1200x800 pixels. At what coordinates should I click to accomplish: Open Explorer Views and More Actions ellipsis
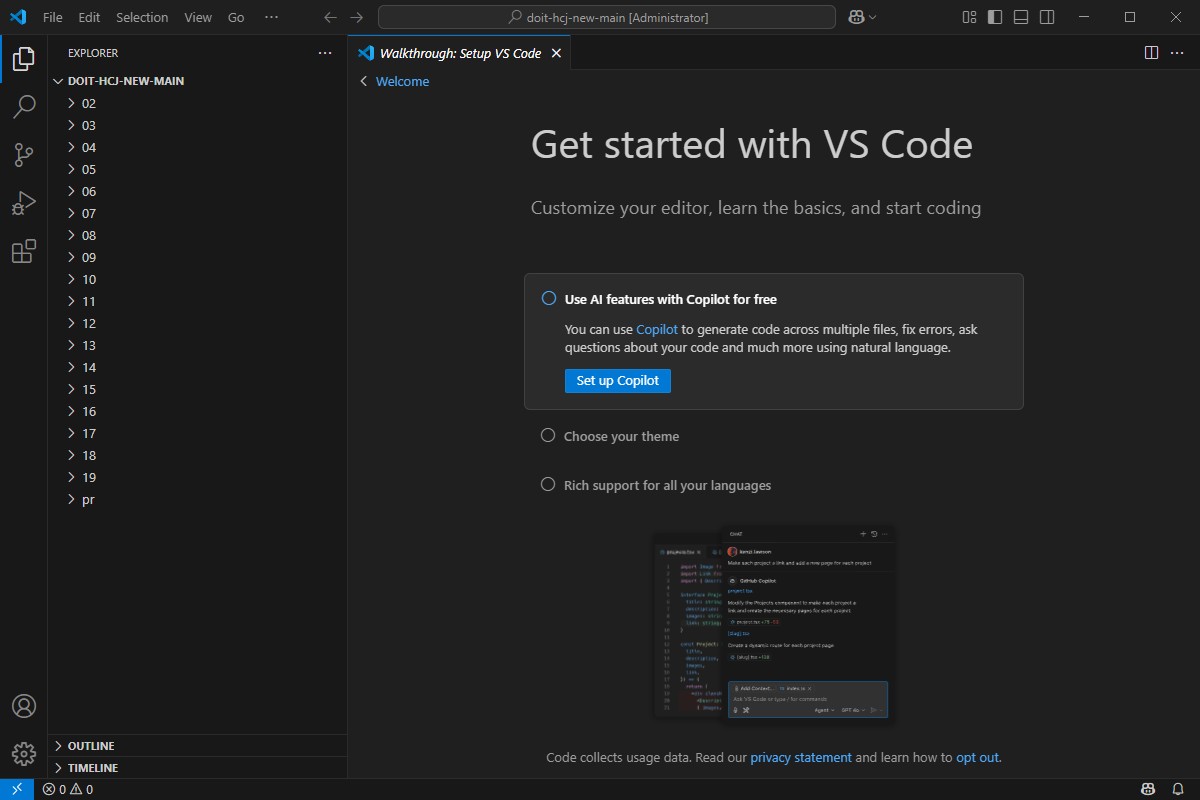324,53
